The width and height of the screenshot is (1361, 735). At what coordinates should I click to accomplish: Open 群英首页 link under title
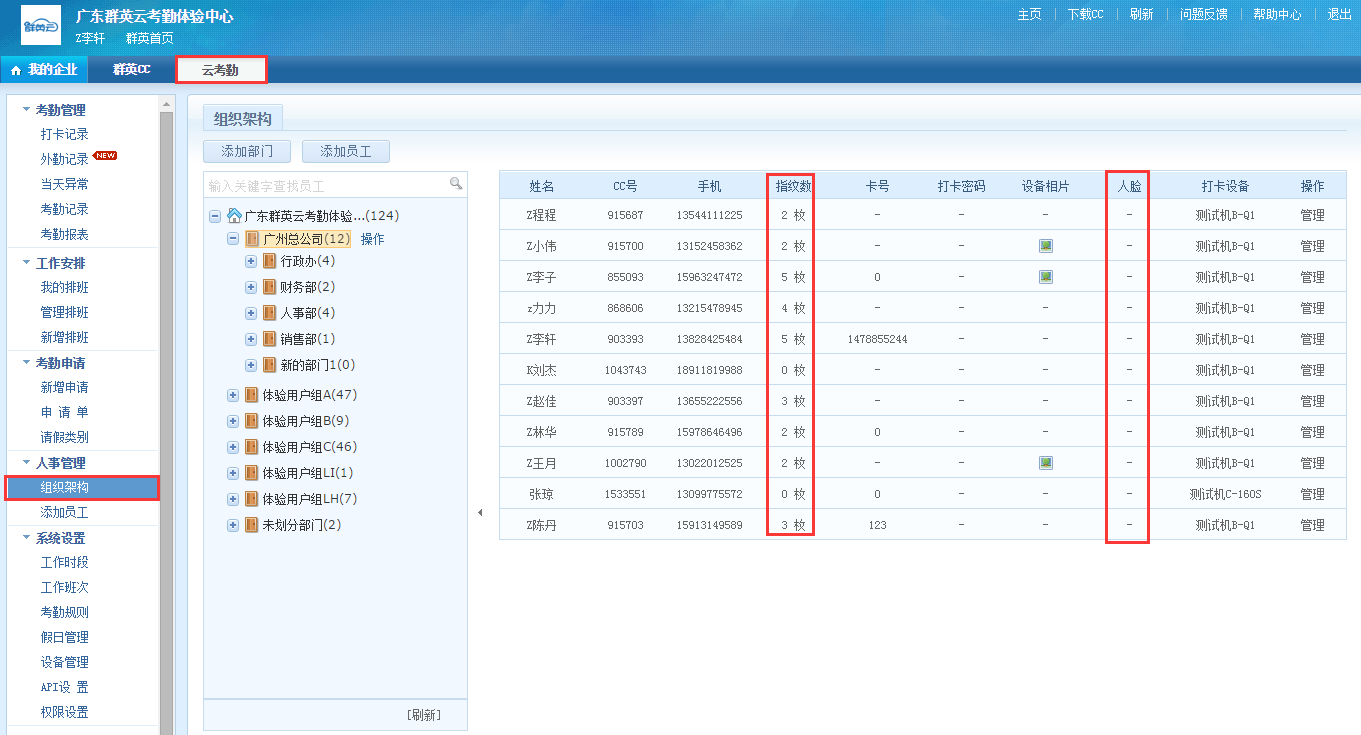pos(150,38)
